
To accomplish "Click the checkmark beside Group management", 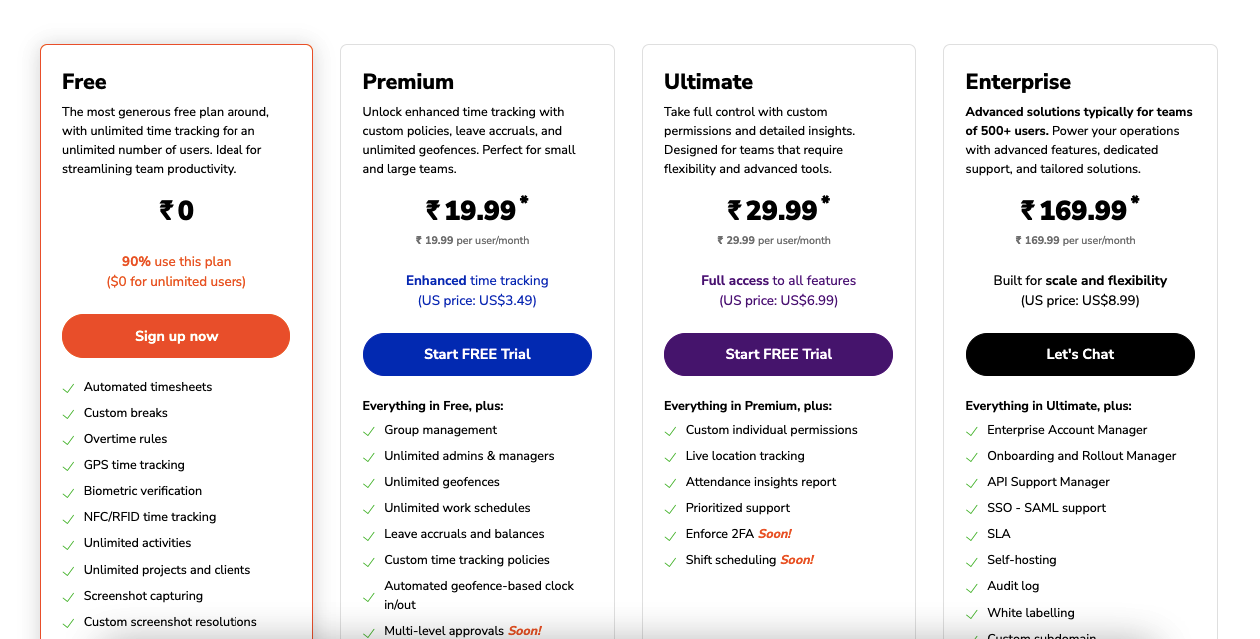I will 369,431.
